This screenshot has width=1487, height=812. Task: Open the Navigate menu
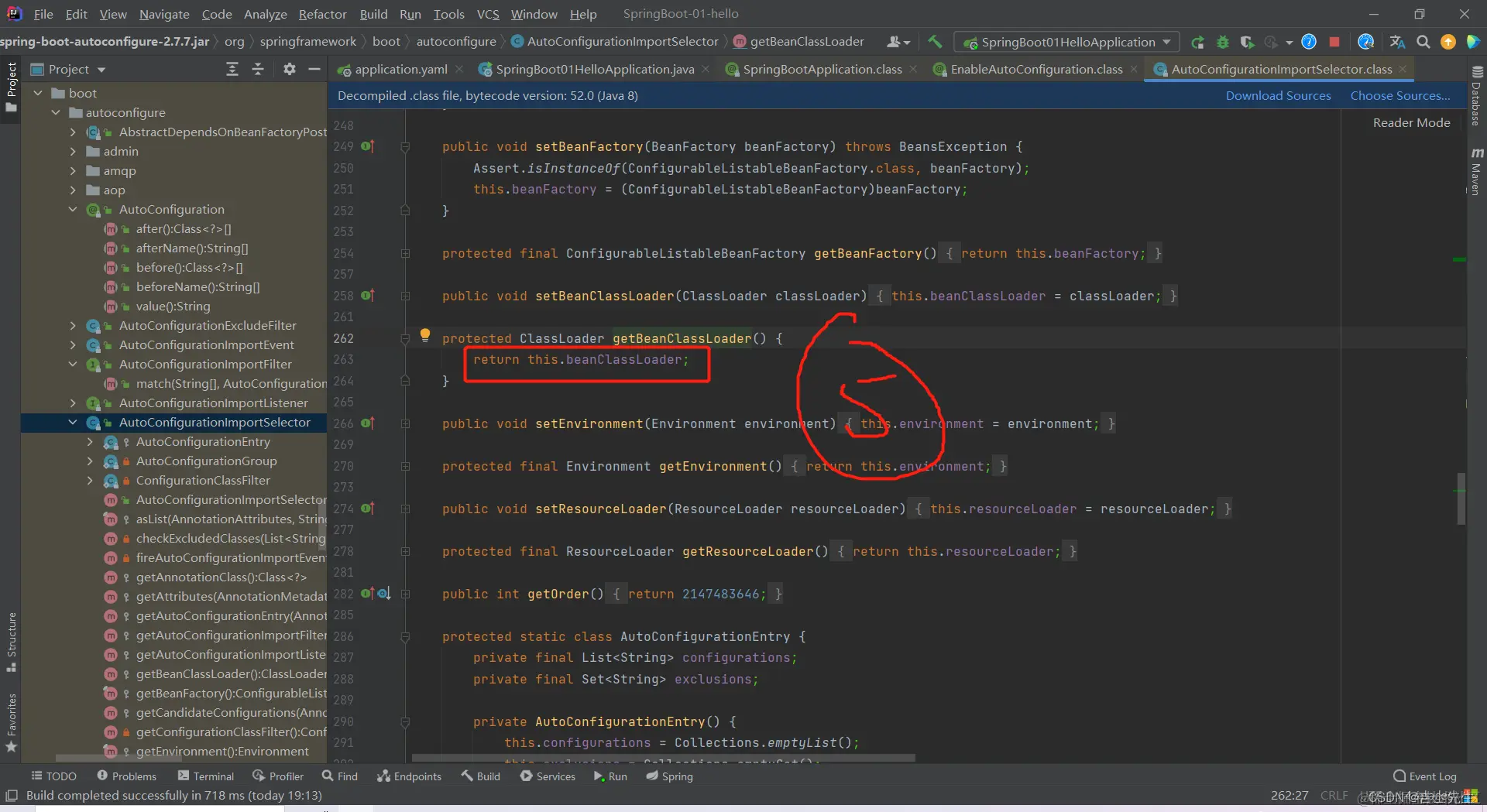[164, 14]
